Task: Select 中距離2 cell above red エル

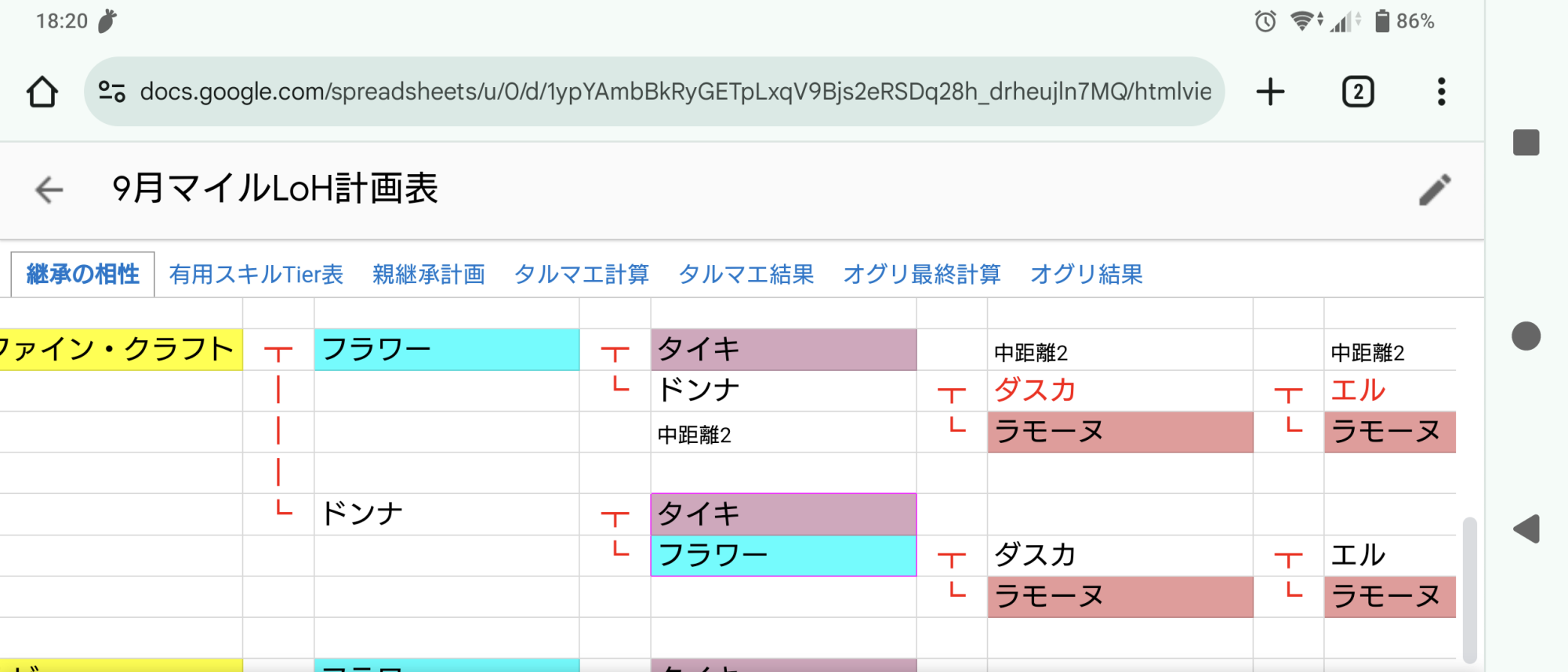Action: [x=1390, y=350]
